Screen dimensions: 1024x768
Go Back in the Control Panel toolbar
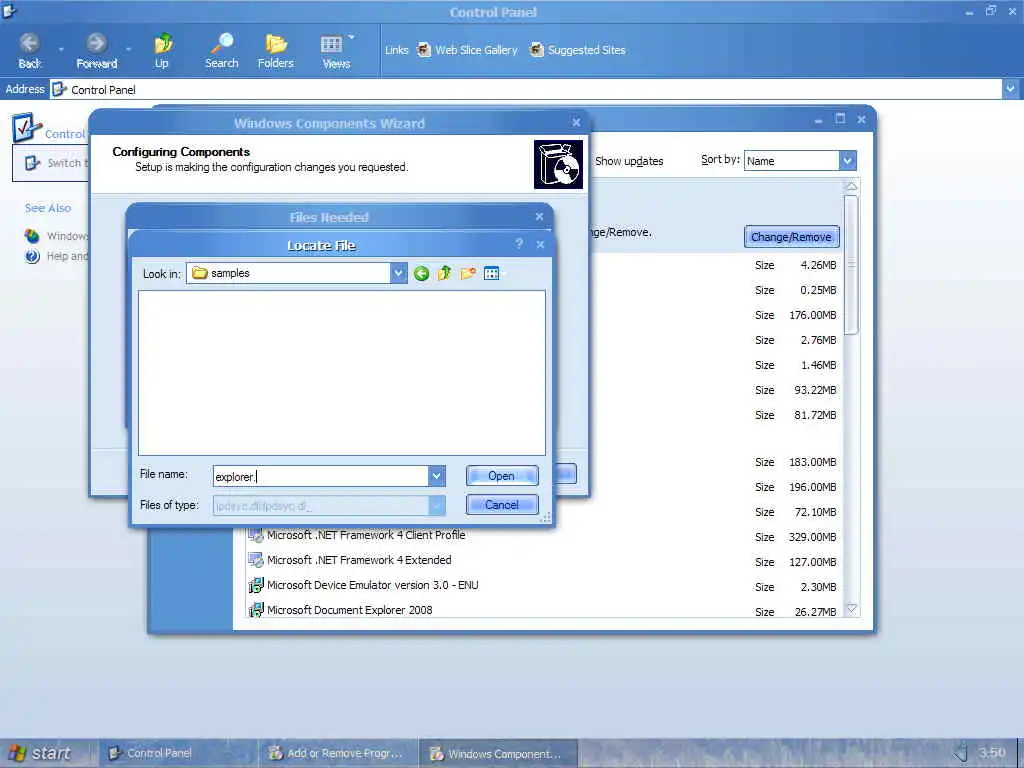(x=29, y=50)
